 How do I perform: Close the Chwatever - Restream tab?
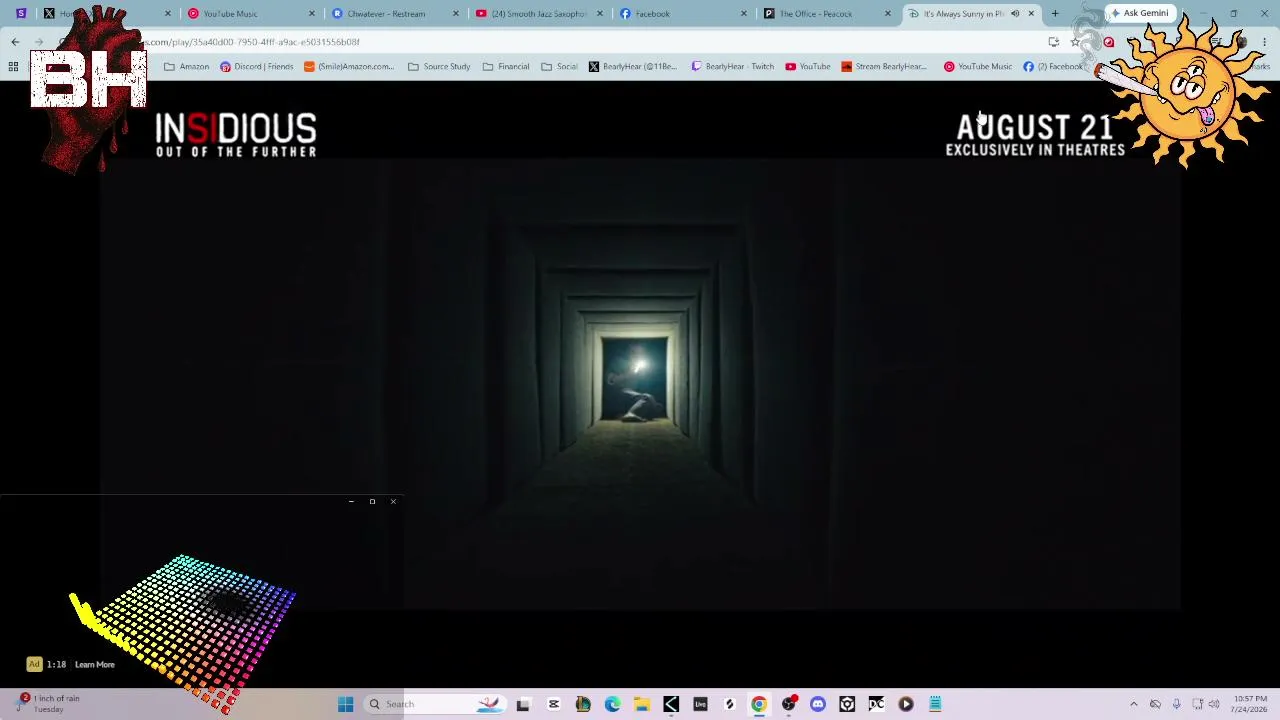(x=455, y=14)
